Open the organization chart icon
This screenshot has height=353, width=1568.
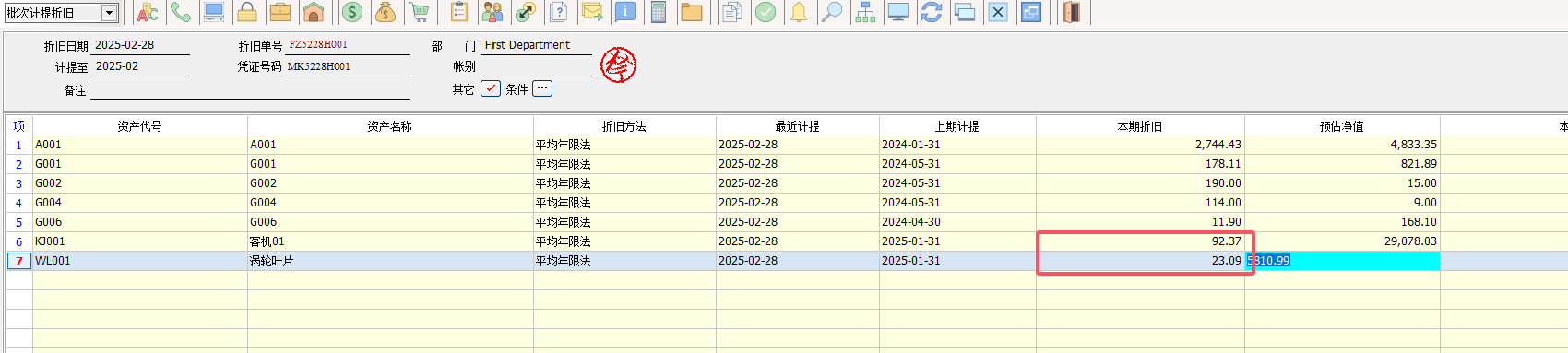pos(865,12)
